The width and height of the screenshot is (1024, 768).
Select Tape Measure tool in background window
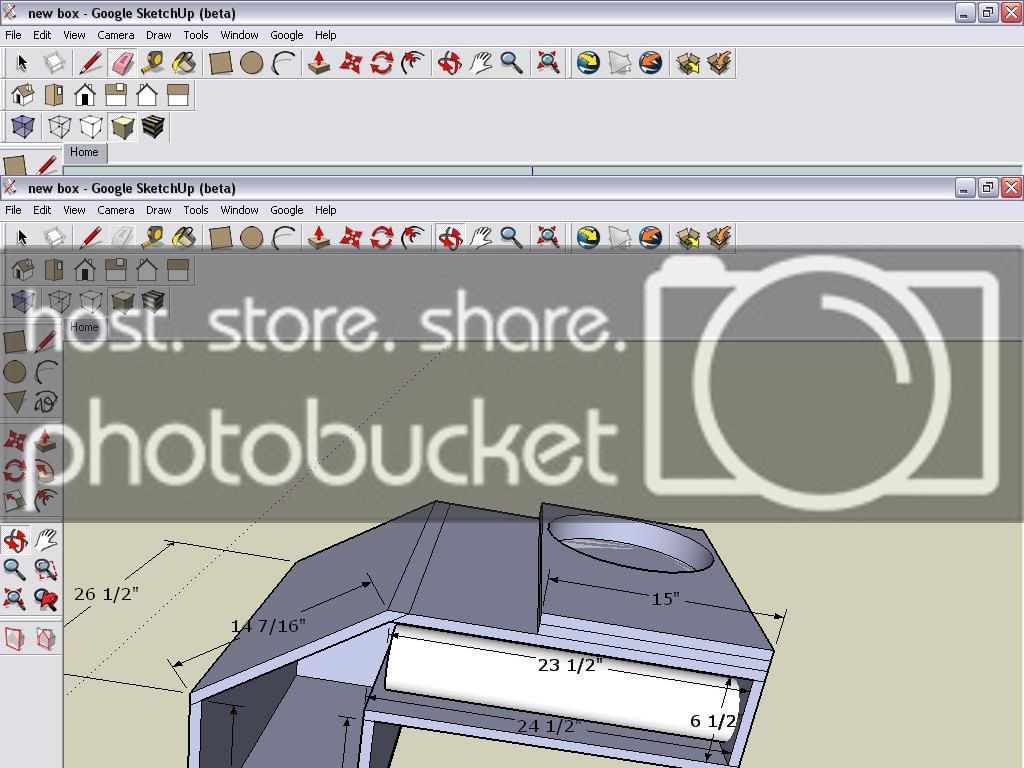point(153,63)
